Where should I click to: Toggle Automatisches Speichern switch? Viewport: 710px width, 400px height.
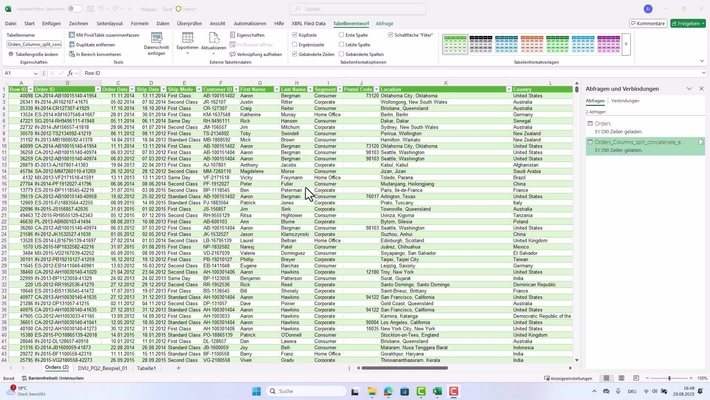point(75,9)
